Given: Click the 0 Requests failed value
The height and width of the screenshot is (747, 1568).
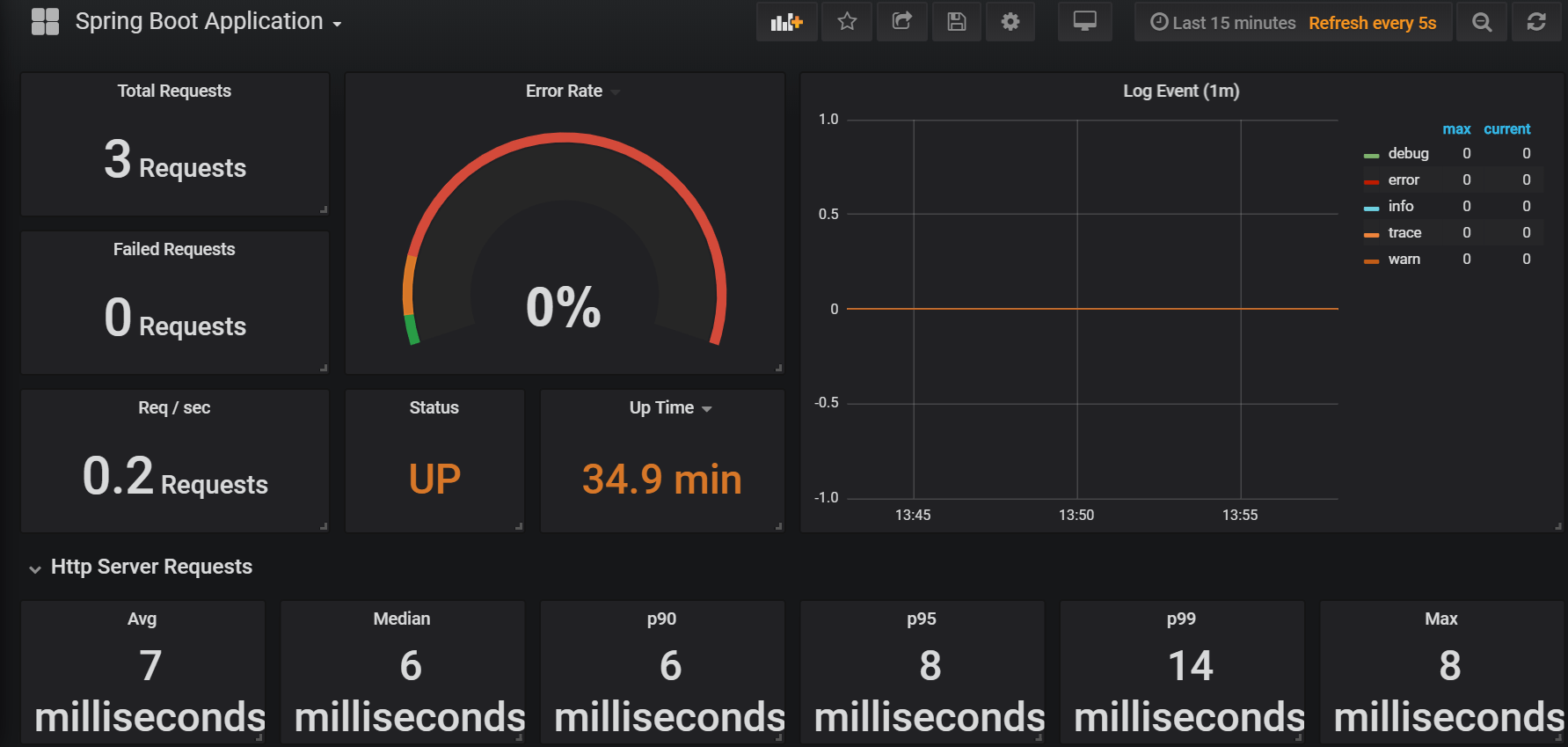Looking at the screenshot, I should pyautogui.click(x=175, y=319).
